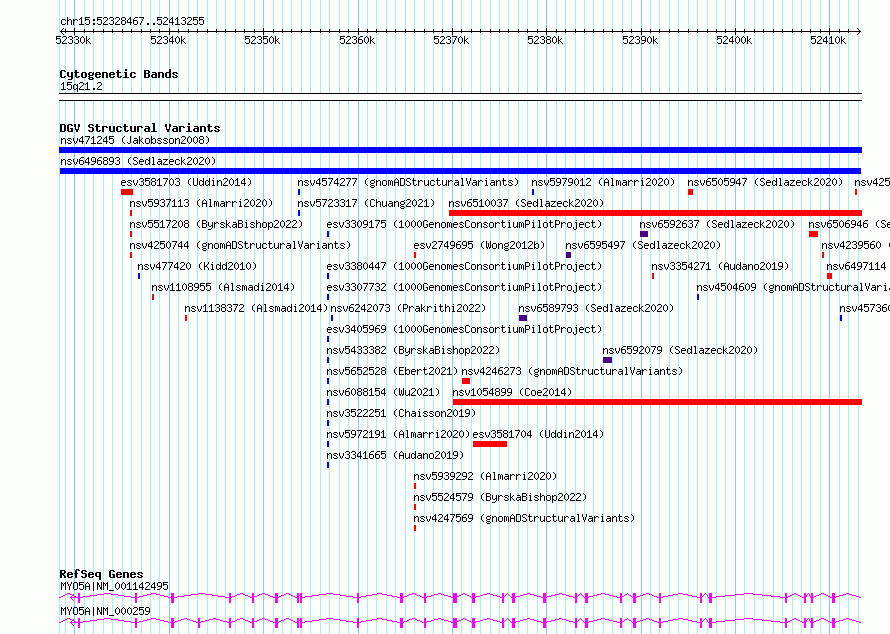Screen dimensions: 890x634
Task: Click the purple nsv6592637 variant block
Action: point(644,234)
